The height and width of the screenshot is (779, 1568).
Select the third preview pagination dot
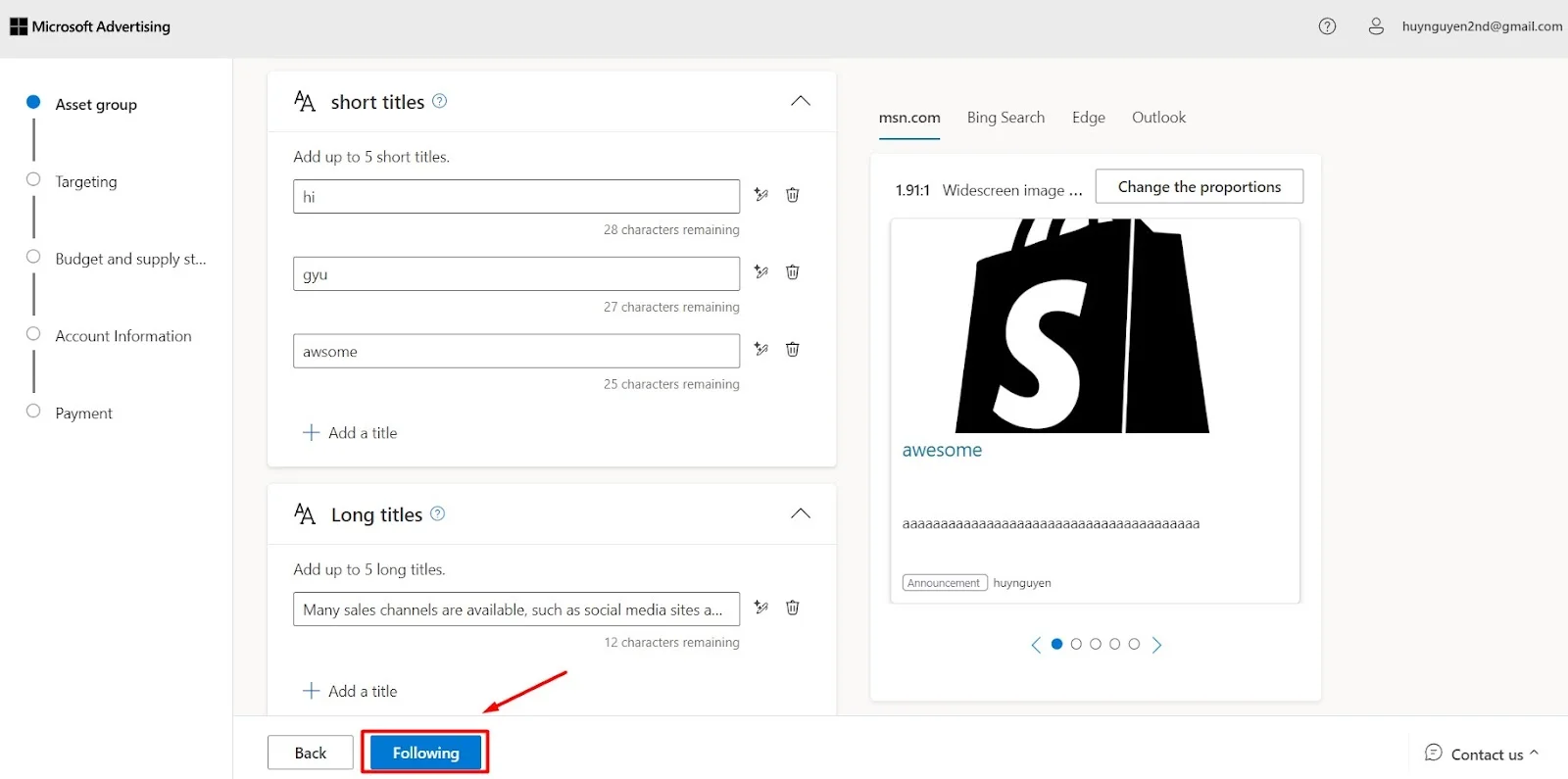[1096, 644]
